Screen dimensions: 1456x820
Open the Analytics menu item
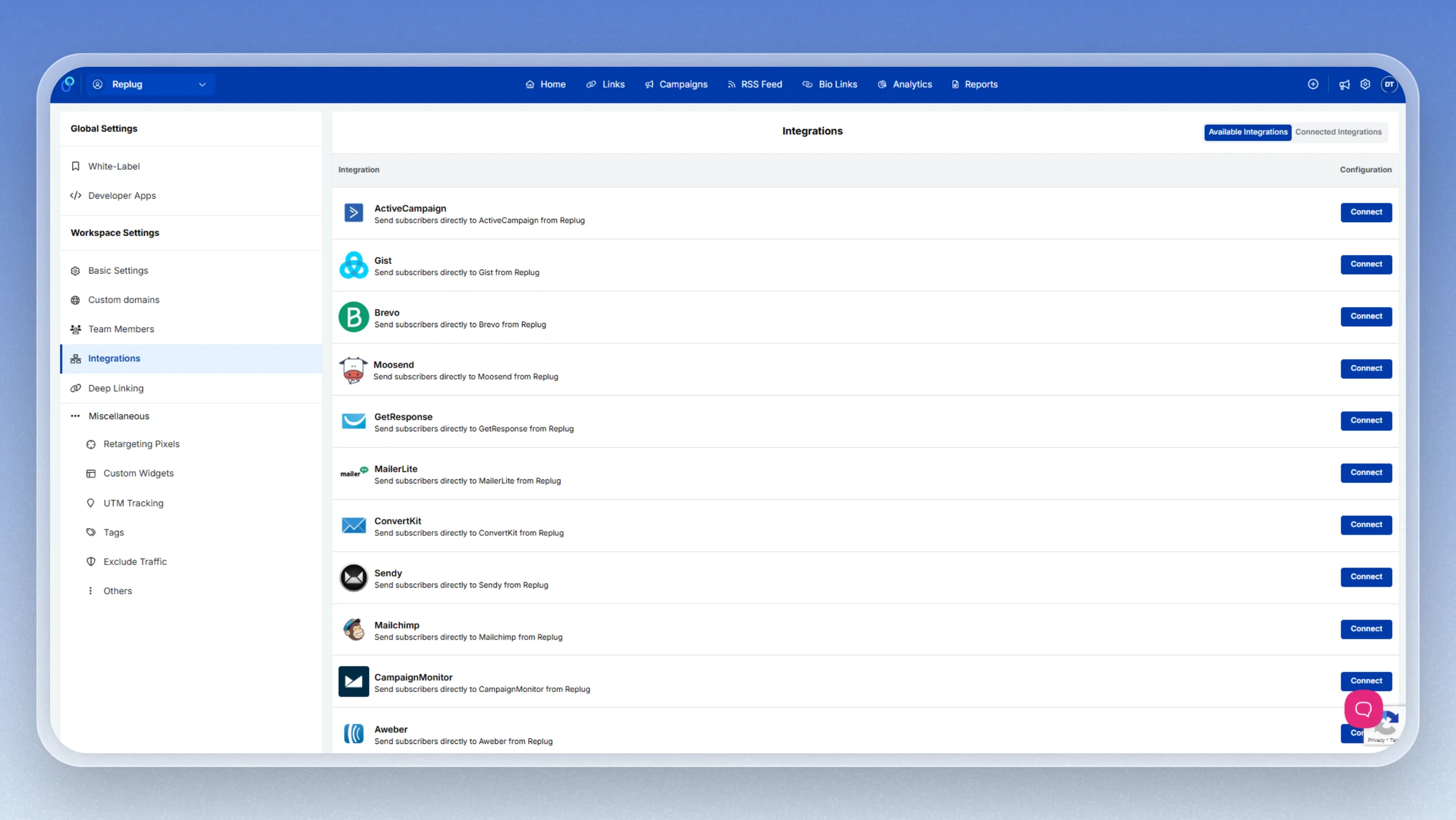[904, 84]
